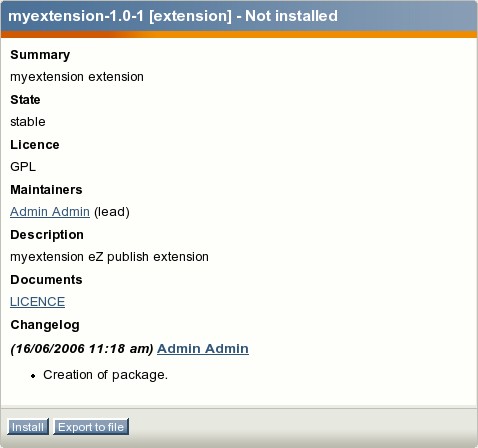Select the Summary heading
The width and height of the screenshot is (478, 448).
coord(40,55)
